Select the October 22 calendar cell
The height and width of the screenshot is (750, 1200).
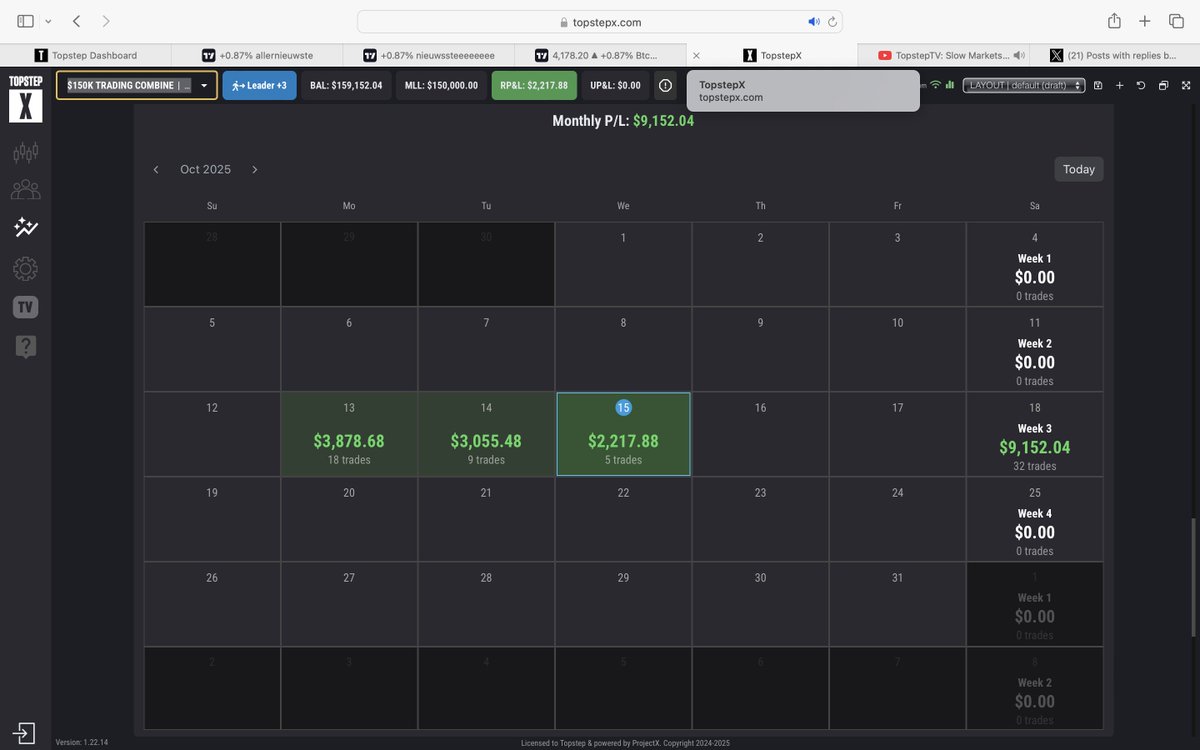623,519
